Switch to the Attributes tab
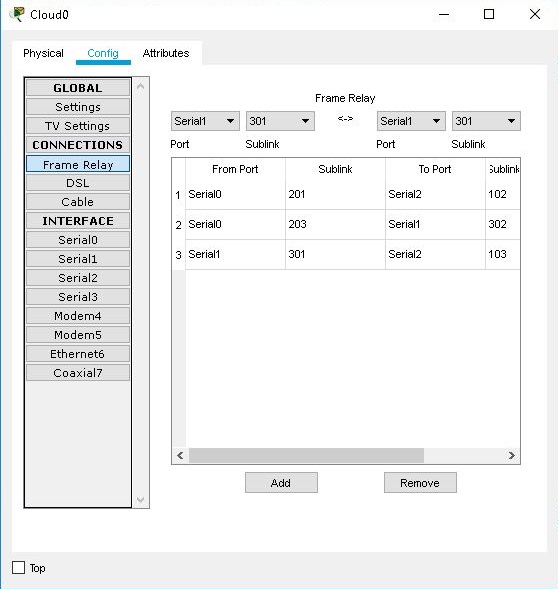 (166, 53)
